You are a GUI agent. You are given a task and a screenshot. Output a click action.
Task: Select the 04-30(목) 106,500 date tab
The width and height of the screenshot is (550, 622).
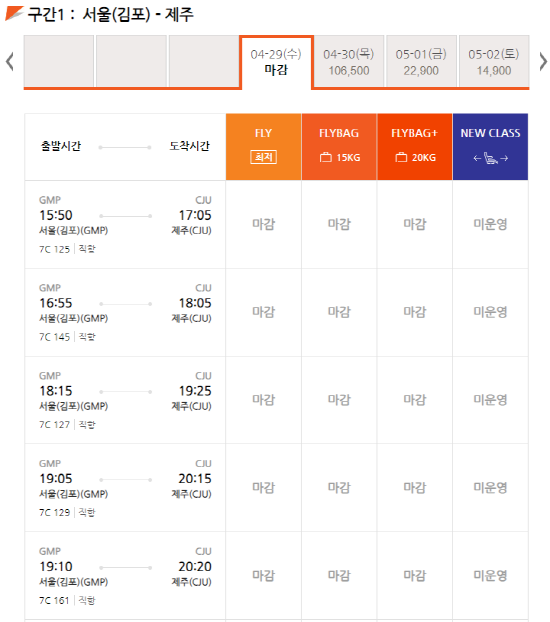coord(349,61)
